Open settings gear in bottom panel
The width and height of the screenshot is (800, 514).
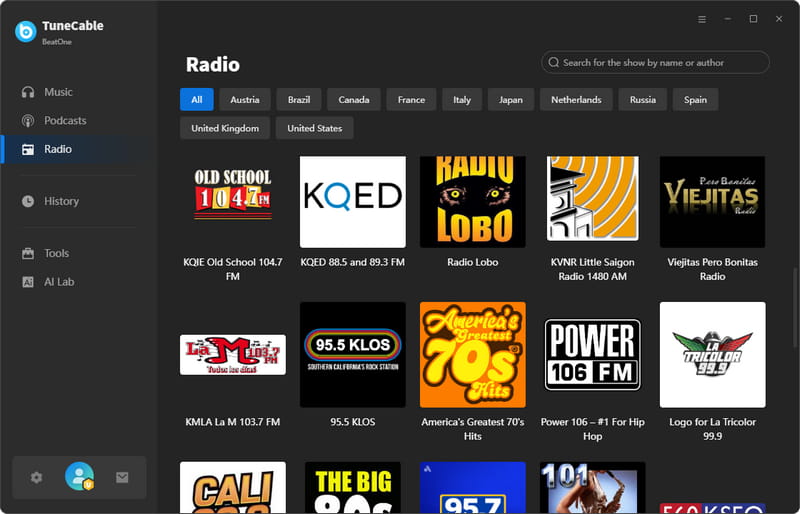coord(36,477)
